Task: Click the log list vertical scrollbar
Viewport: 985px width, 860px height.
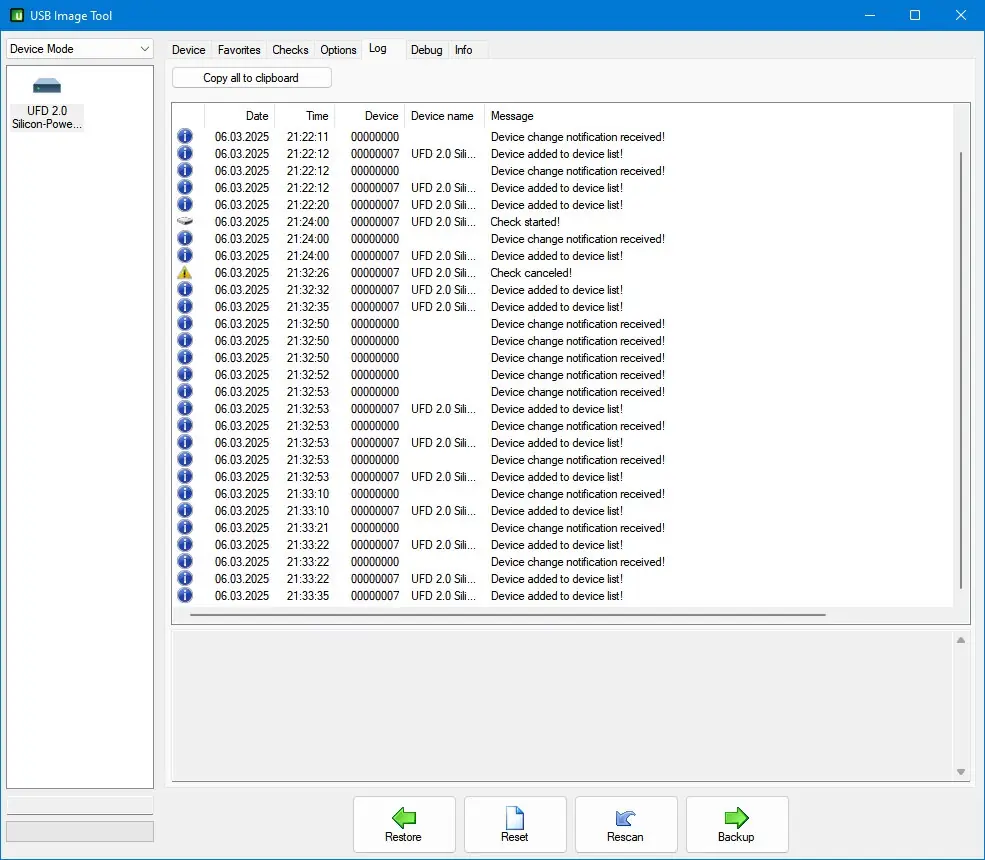Action: (x=961, y=369)
